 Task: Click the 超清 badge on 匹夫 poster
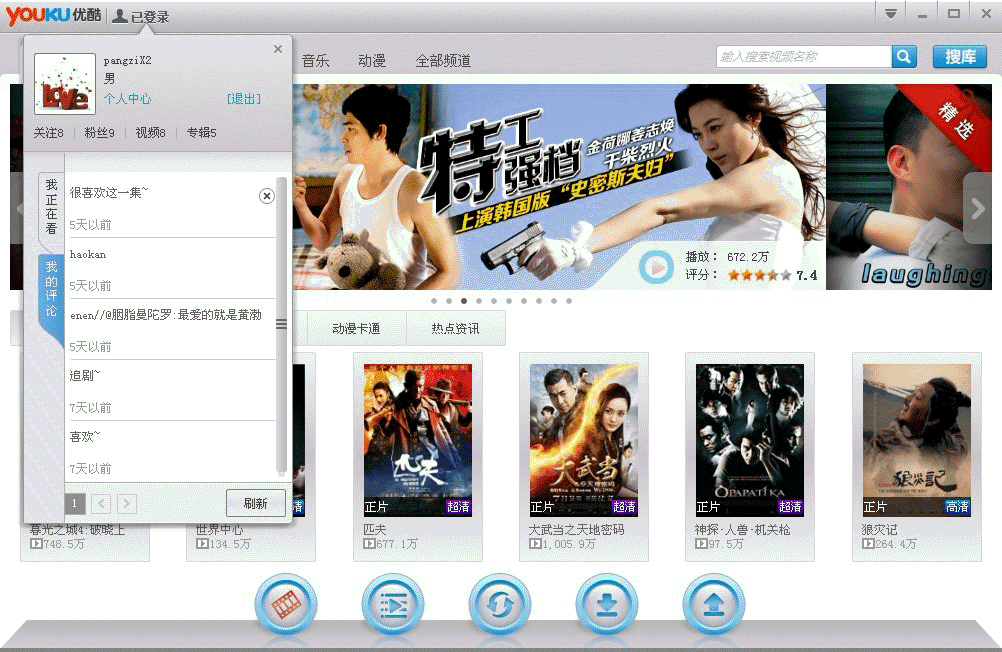458,507
